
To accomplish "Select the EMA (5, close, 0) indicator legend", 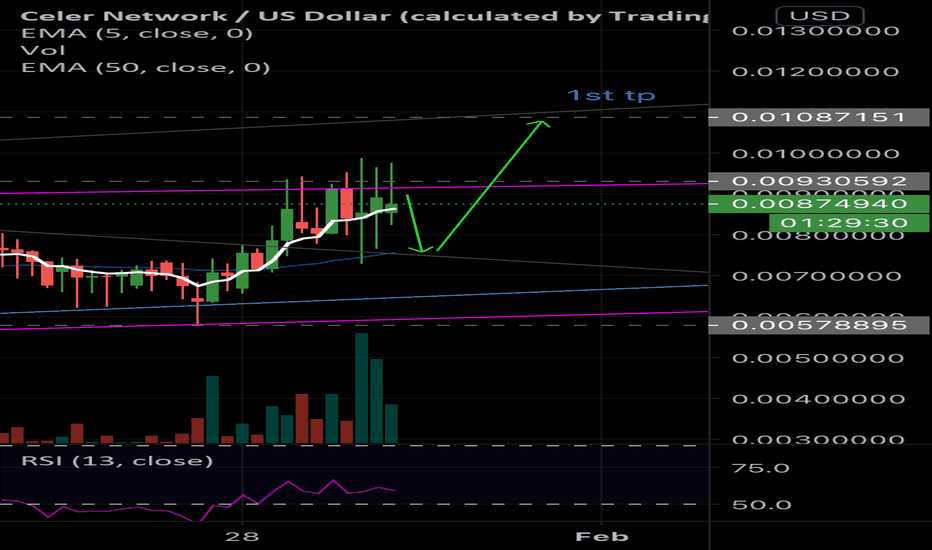I will tap(137, 33).
